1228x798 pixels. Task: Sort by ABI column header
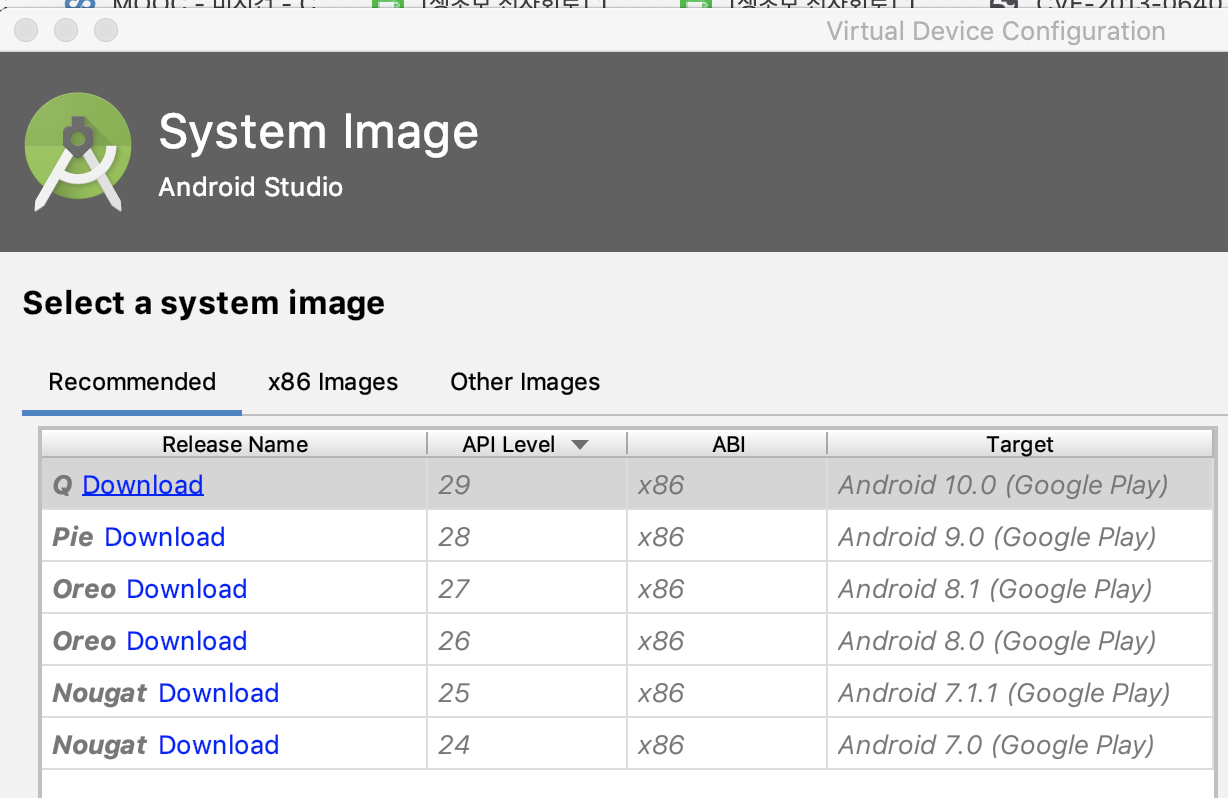[x=728, y=444]
